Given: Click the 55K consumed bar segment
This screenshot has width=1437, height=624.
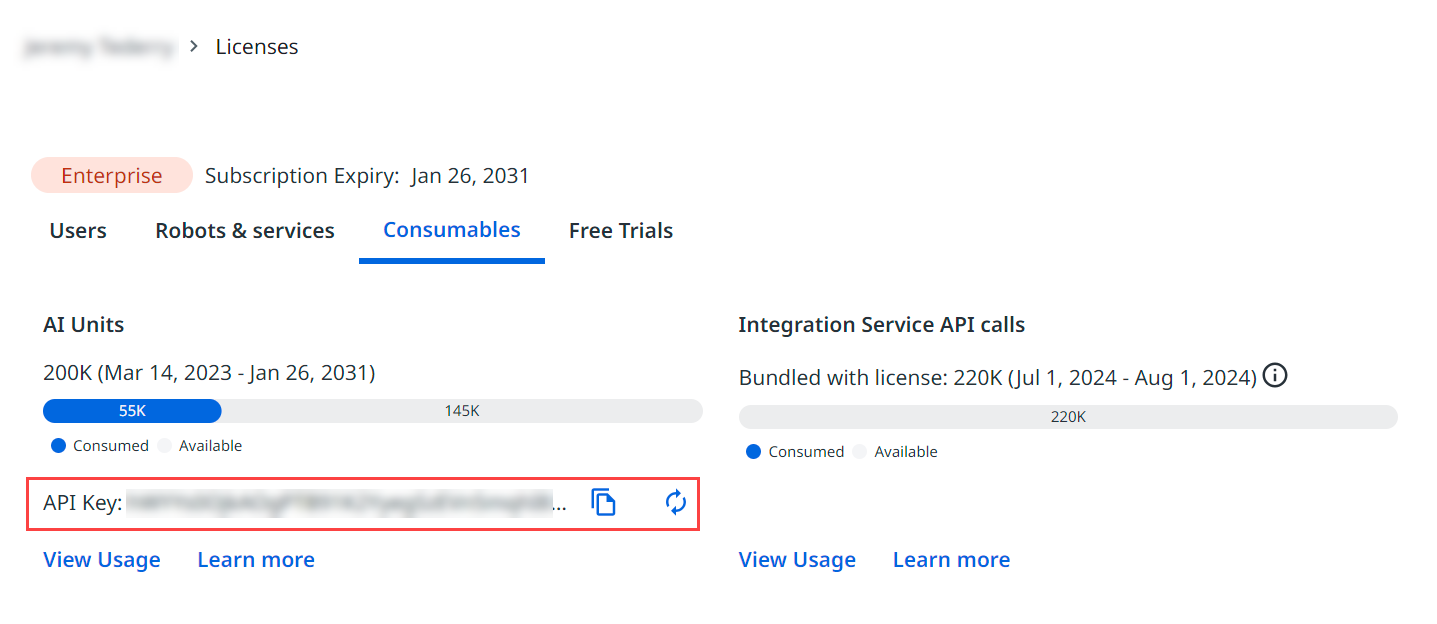Looking at the screenshot, I should pos(132,411).
